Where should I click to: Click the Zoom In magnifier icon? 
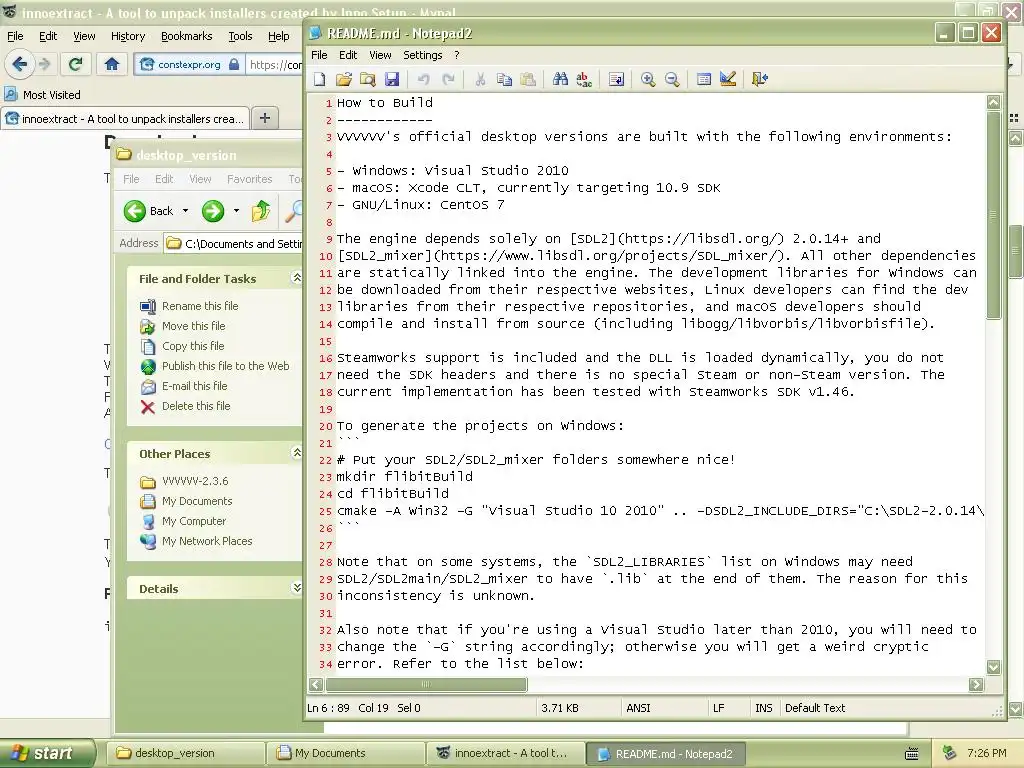tap(648, 80)
